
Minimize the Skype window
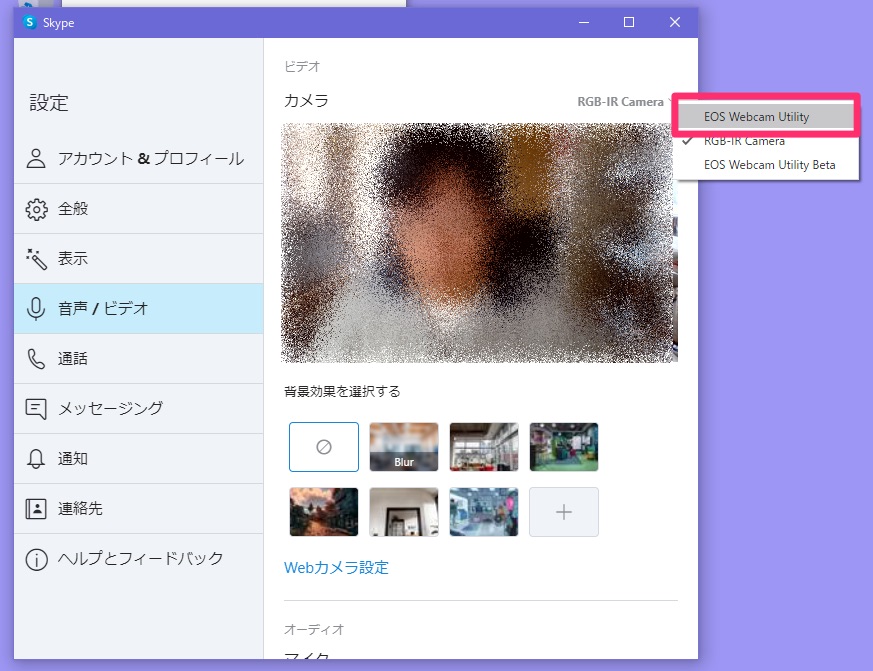(x=584, y=22)
